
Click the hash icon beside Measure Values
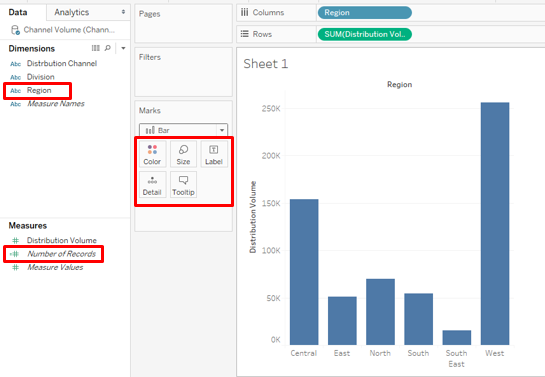(x=15, y=267)
